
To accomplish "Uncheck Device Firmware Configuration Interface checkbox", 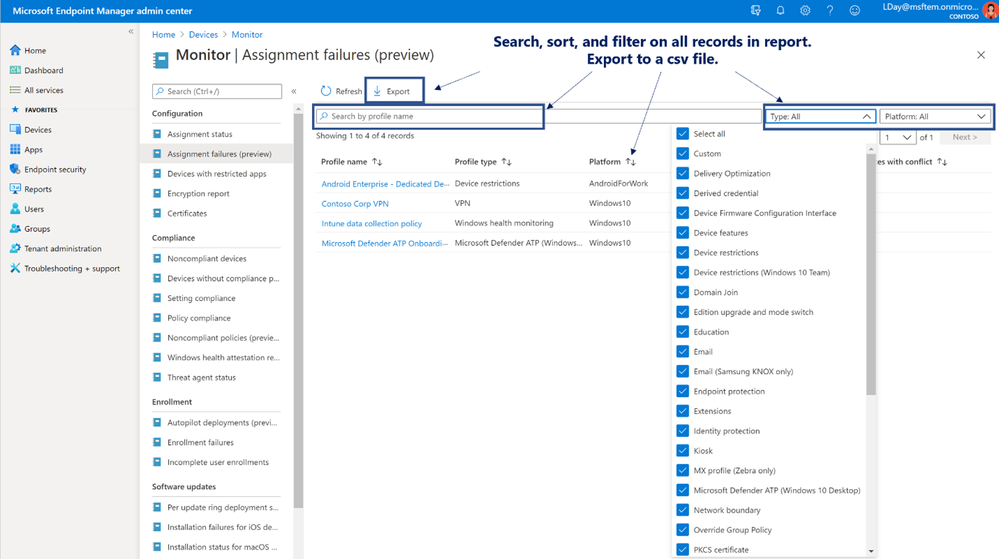I will coord(682,213).
